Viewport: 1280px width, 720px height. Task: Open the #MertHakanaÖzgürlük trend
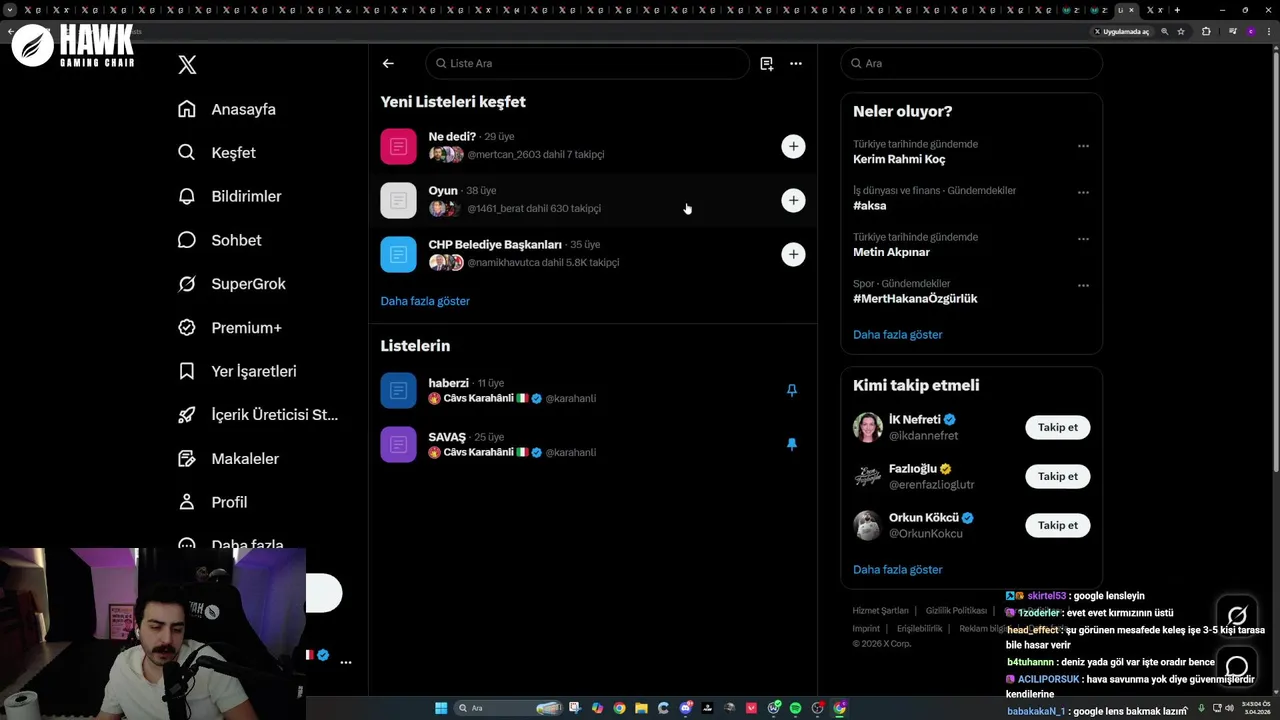(915, 298)
